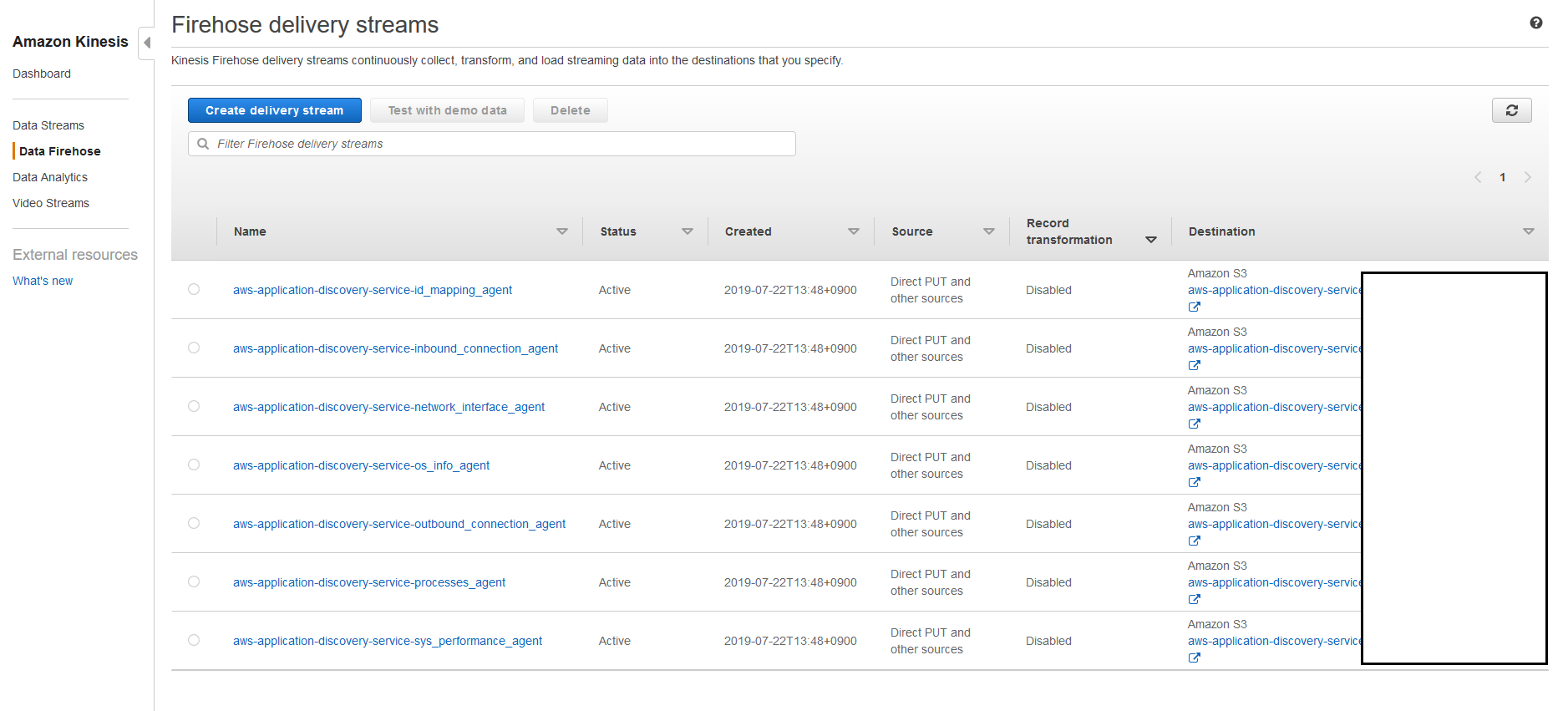
Task: Open What's new link
Action: (x=43, y=281)
